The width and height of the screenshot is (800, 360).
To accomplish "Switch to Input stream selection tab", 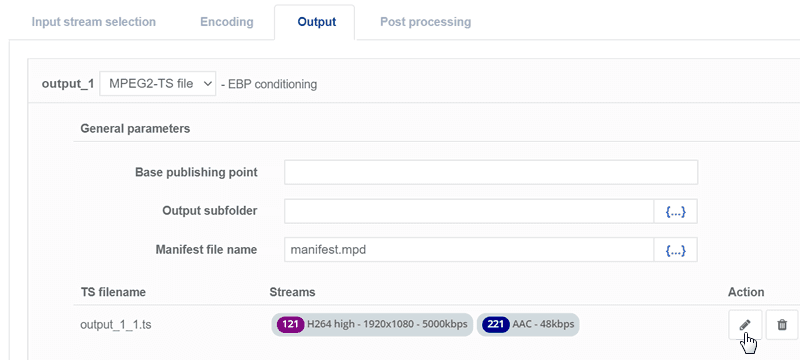I will pyautogui.click(x=93, y=22).
